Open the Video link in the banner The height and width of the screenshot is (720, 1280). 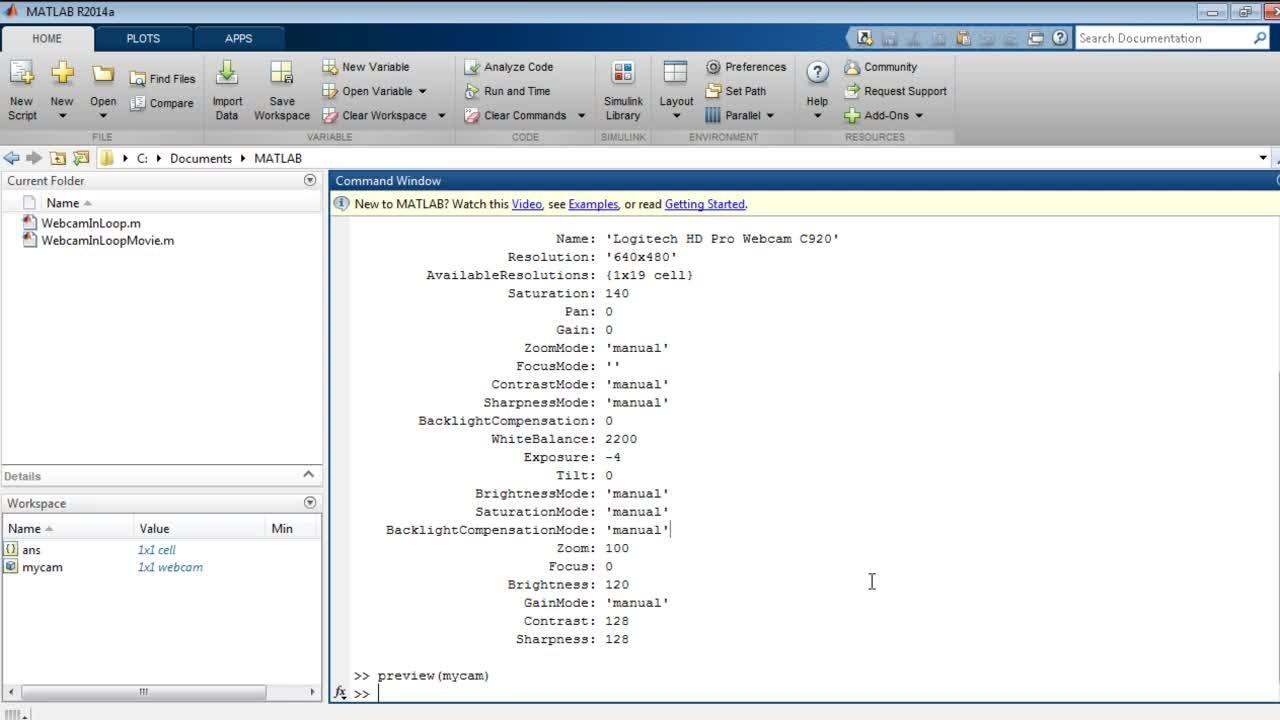[x=527, y=204]
